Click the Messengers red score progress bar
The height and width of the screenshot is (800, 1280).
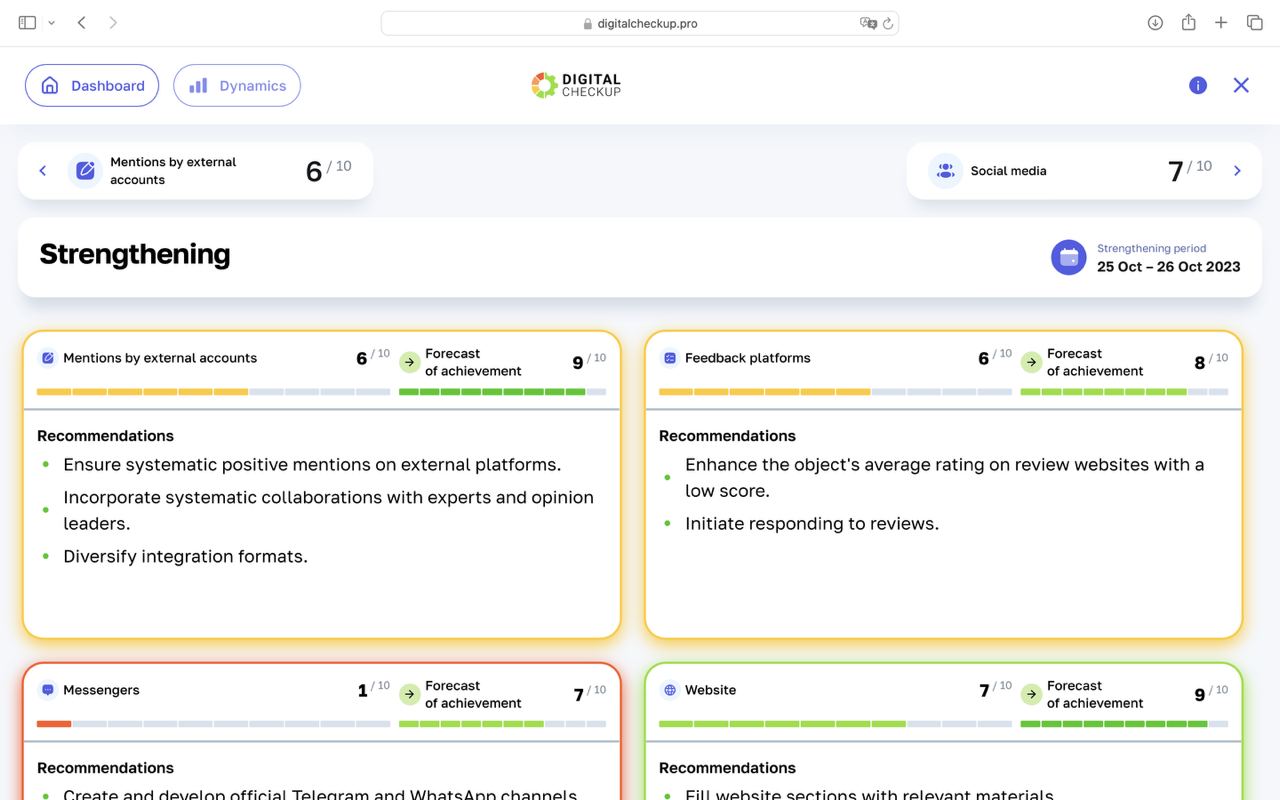point(54,724)
